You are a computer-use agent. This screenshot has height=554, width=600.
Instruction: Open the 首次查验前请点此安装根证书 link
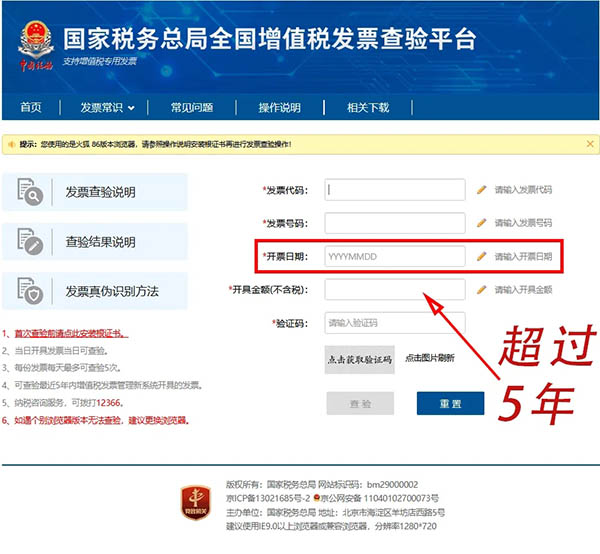tap(71, 334)
